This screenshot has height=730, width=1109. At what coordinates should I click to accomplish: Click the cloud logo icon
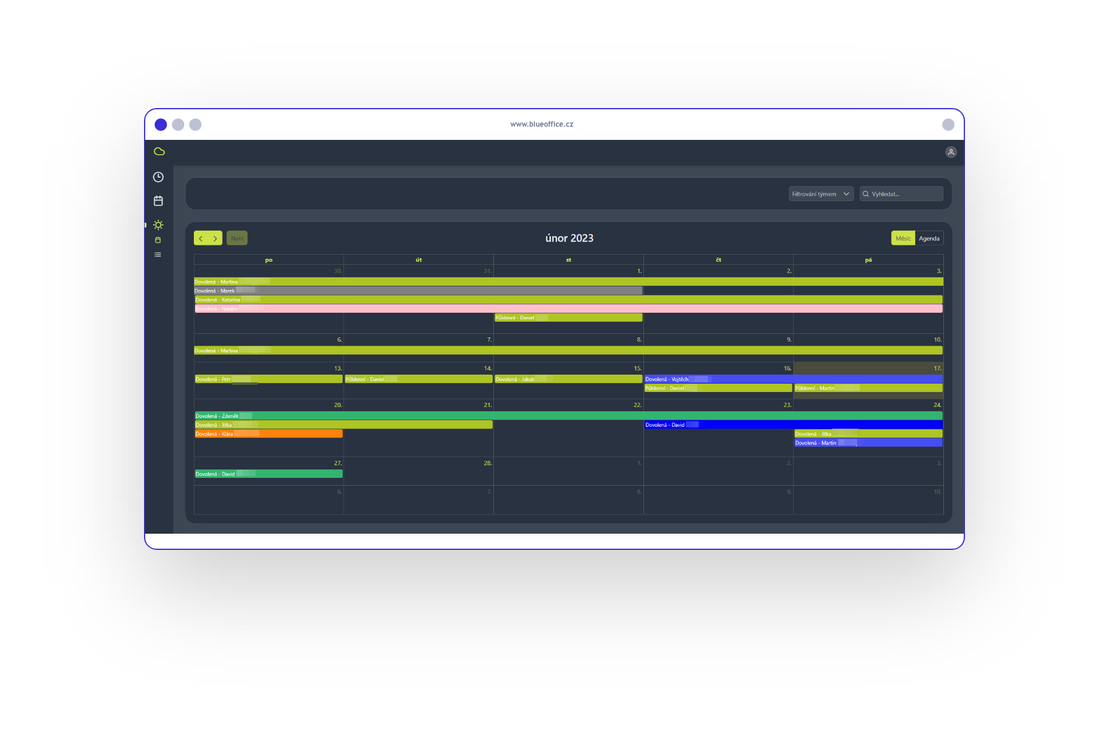[159, 152]
